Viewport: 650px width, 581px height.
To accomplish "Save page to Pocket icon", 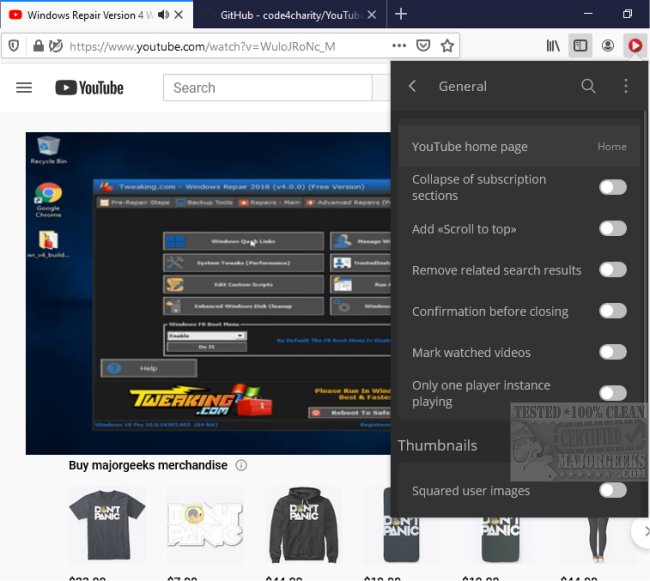I will coord(422,46).
